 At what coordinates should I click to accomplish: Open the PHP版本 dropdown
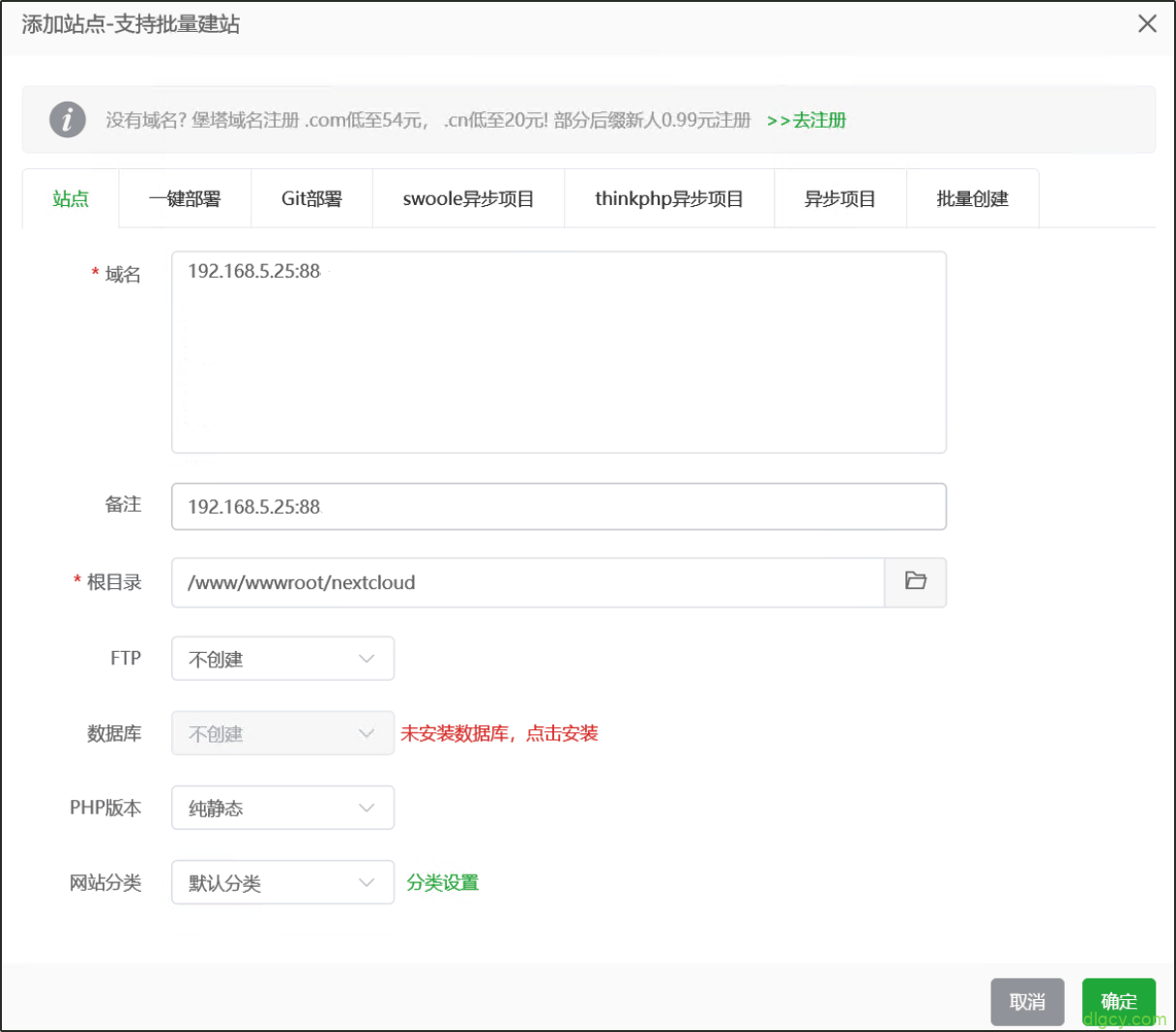pos(282,808)
